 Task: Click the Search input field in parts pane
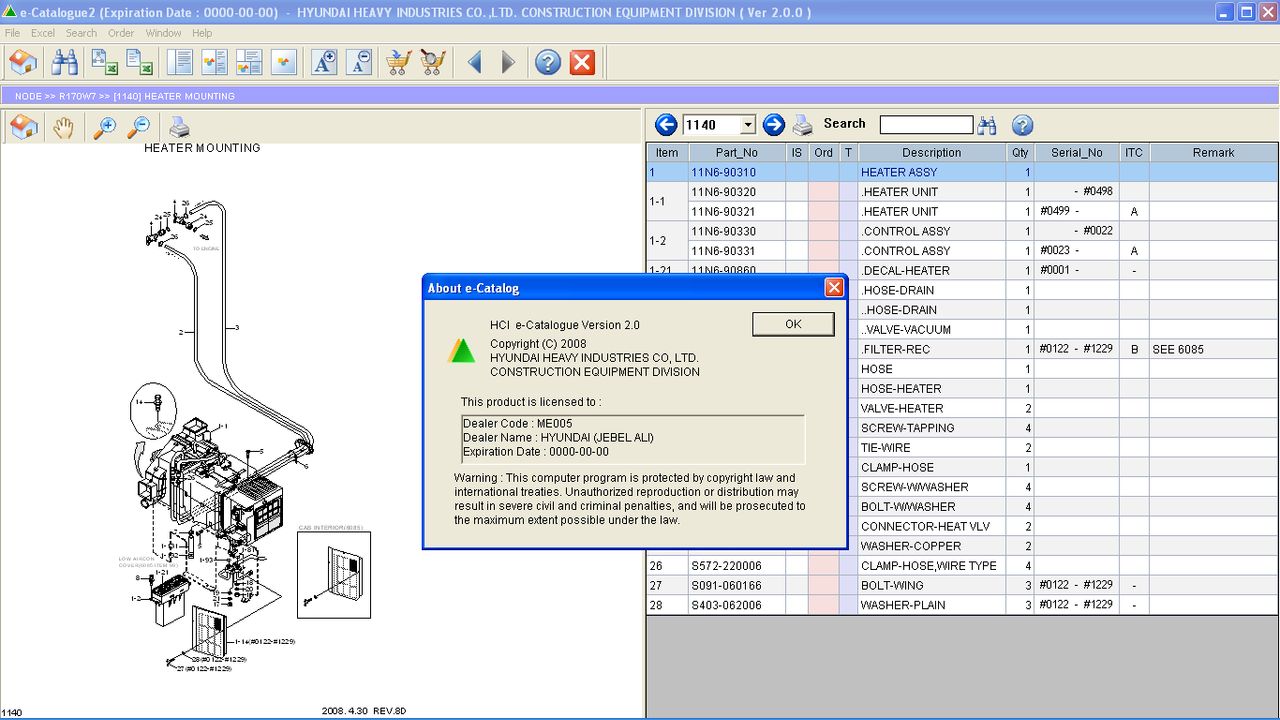926,125
